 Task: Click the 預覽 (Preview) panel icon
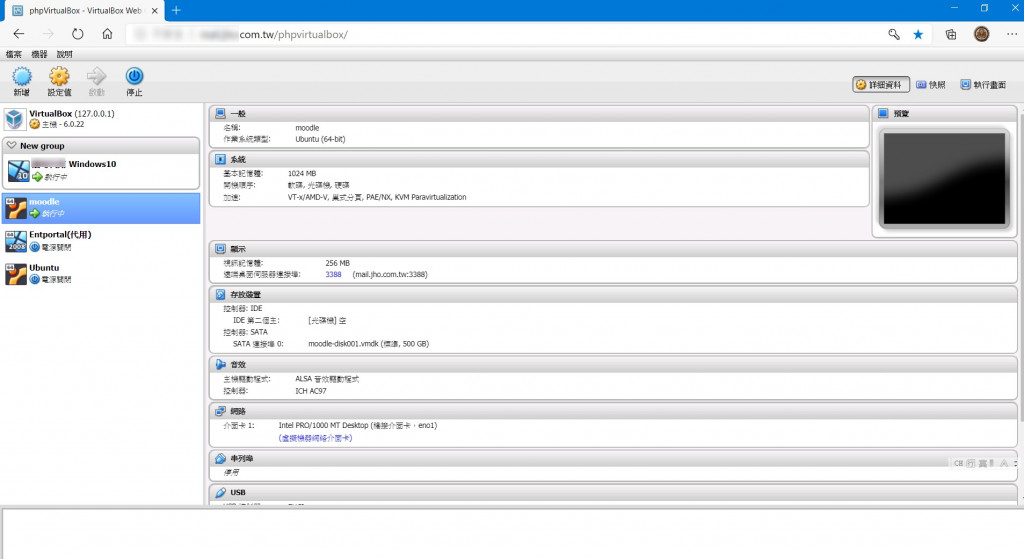[883, 114]
